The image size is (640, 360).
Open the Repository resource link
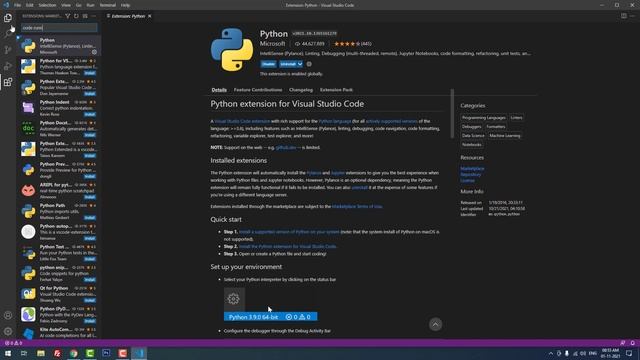[471, 175]
